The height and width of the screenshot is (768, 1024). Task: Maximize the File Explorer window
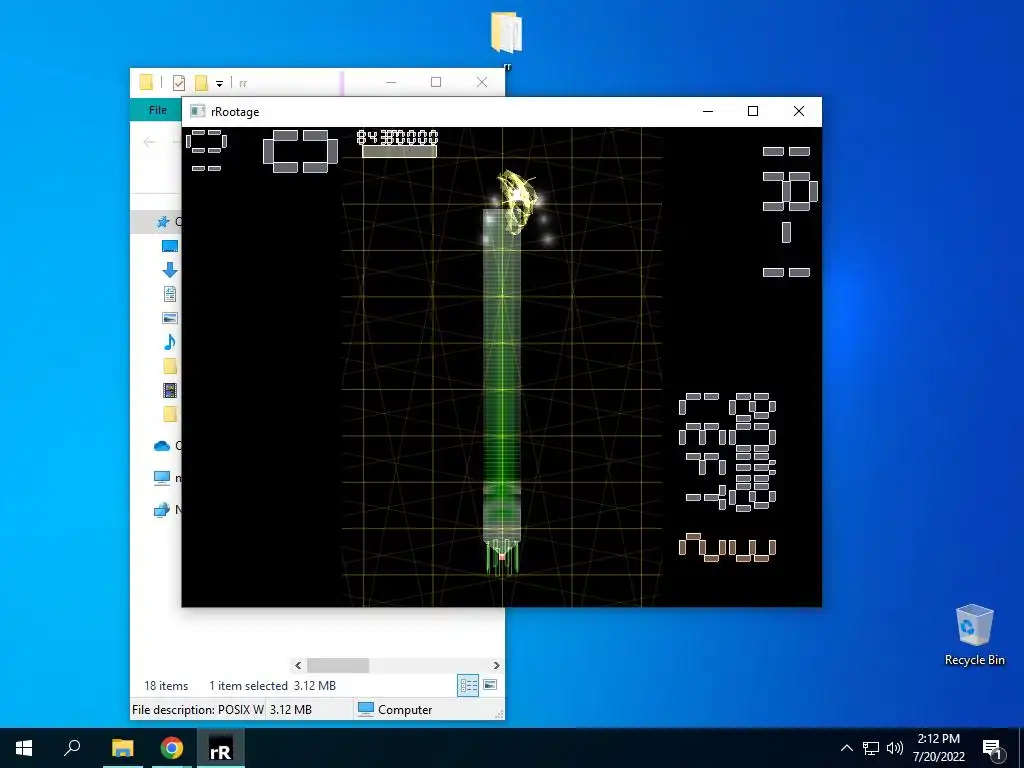click(x=436, y=82)
